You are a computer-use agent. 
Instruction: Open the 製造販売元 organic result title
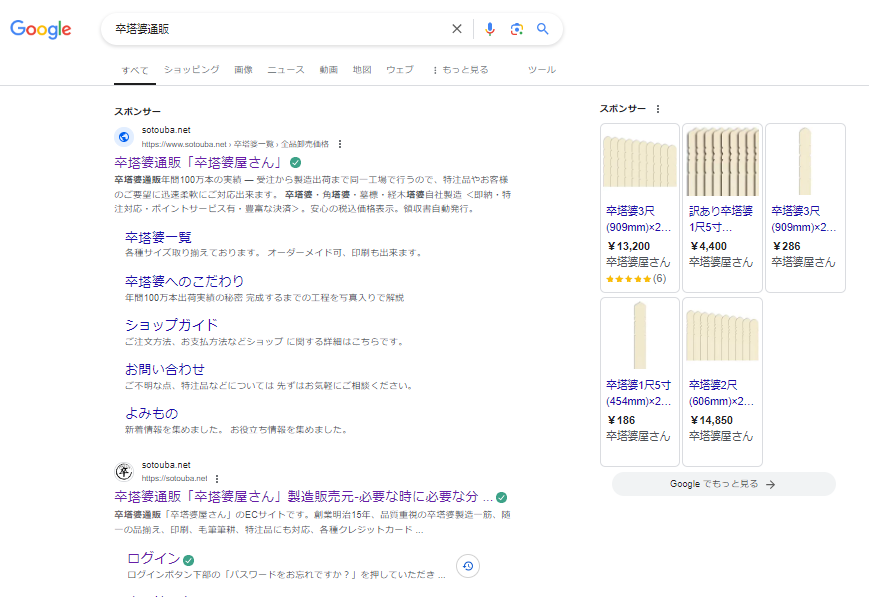click(x=304, y=497)
